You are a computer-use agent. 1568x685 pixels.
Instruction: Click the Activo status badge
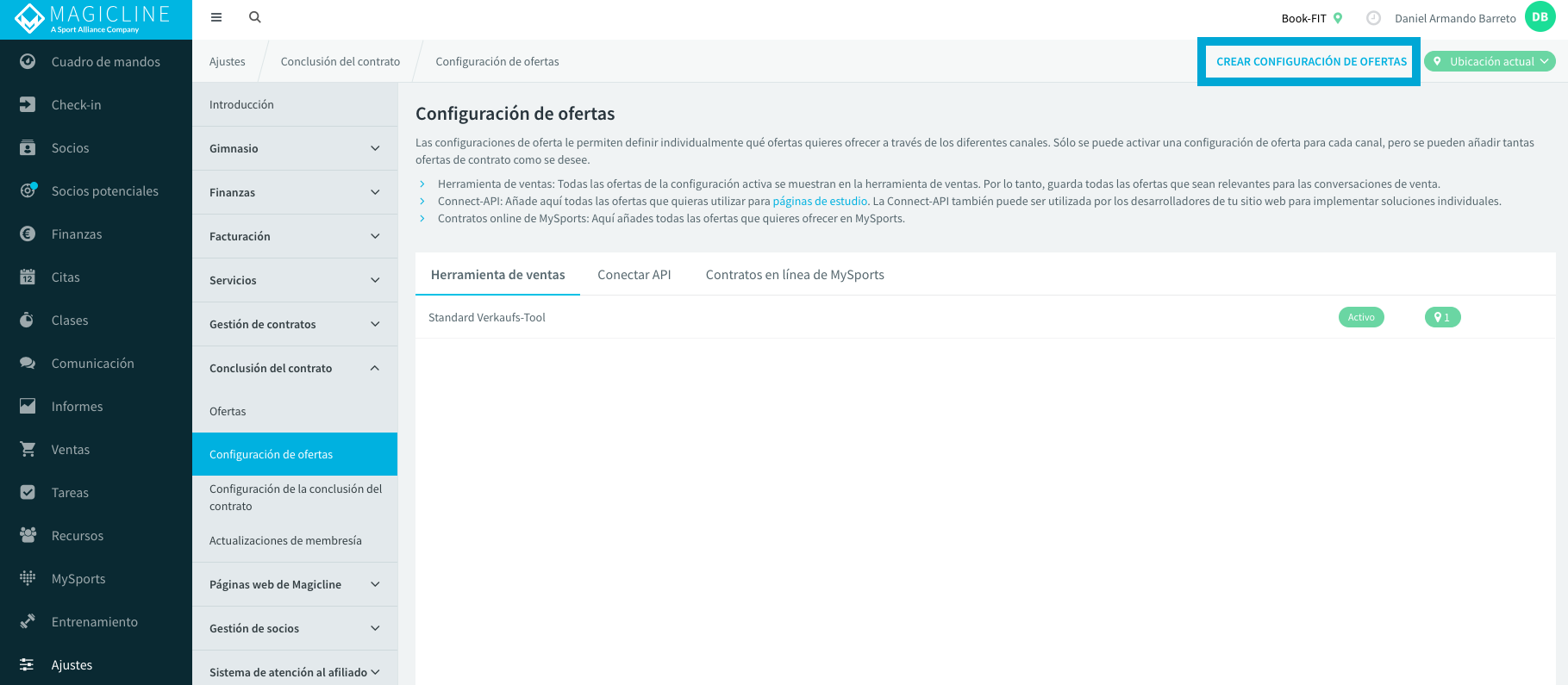pos(1361,317)
